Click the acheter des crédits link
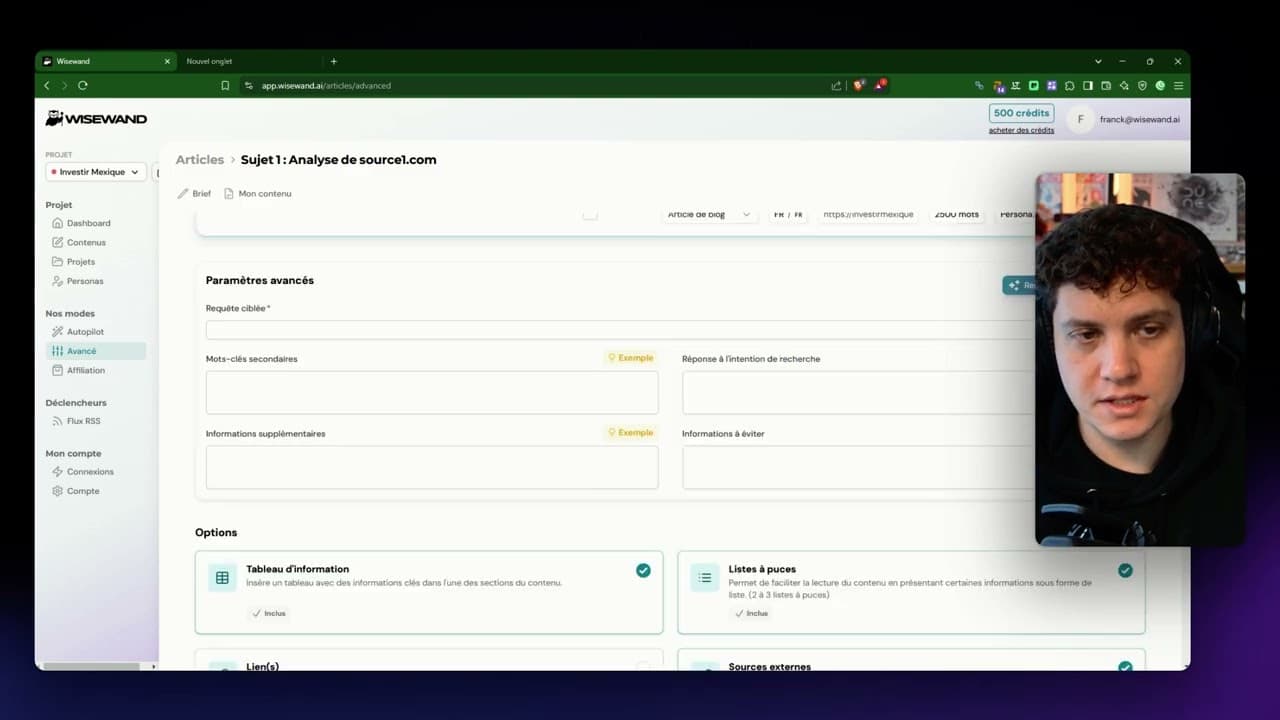1280x720 pixels. [1020, 130]
